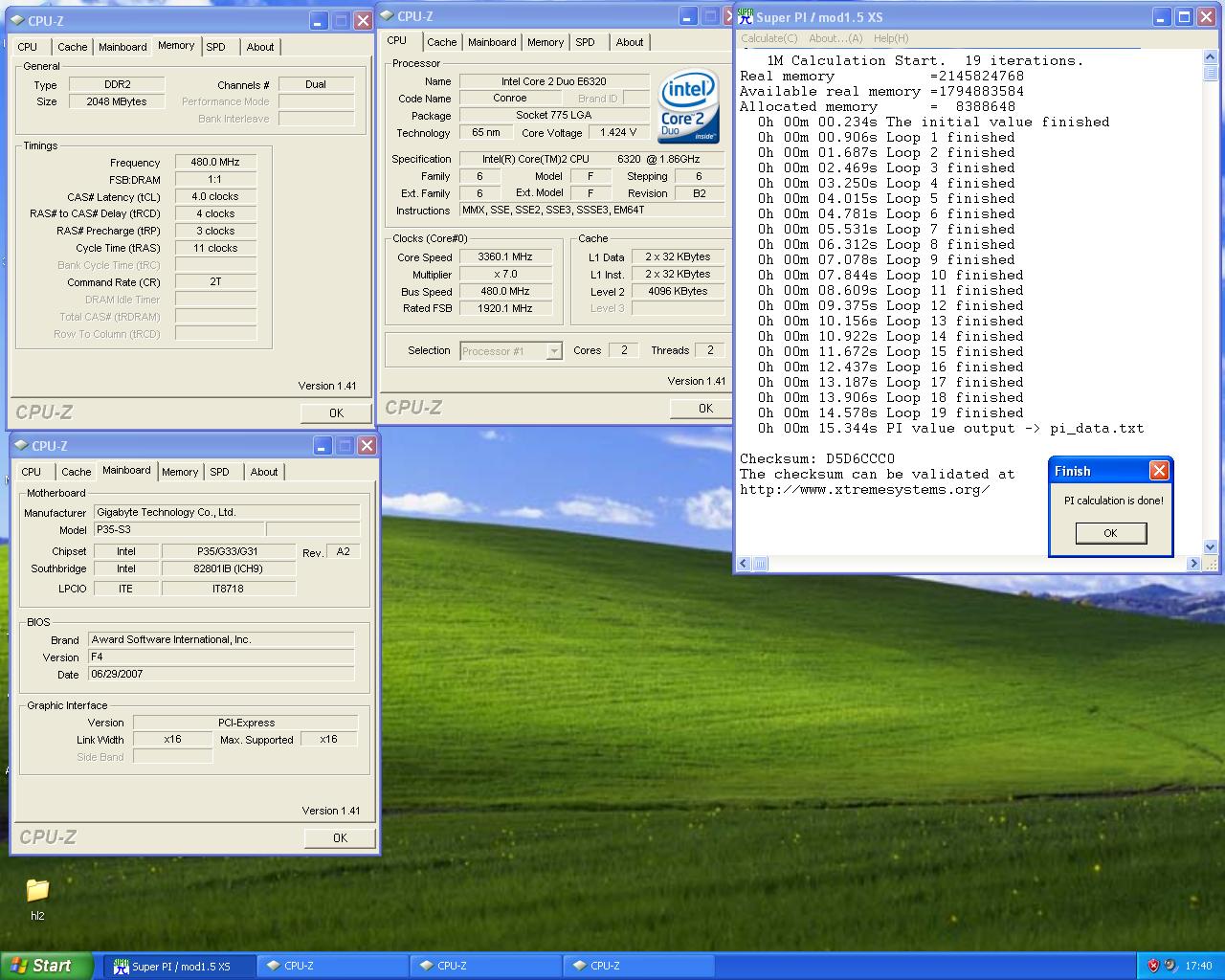Click the Level 2 cache 4096 KBytes value

677,291
